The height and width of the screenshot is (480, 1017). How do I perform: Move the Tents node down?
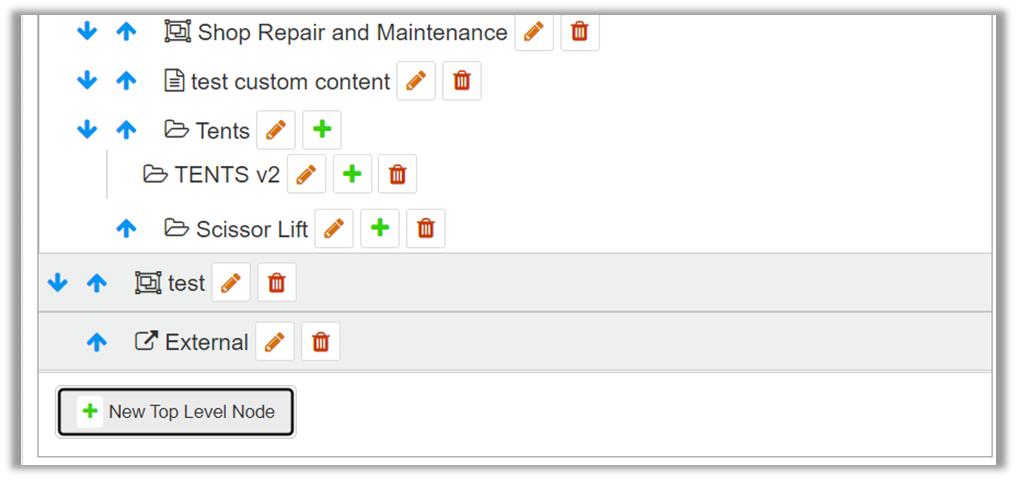(87, 130)
